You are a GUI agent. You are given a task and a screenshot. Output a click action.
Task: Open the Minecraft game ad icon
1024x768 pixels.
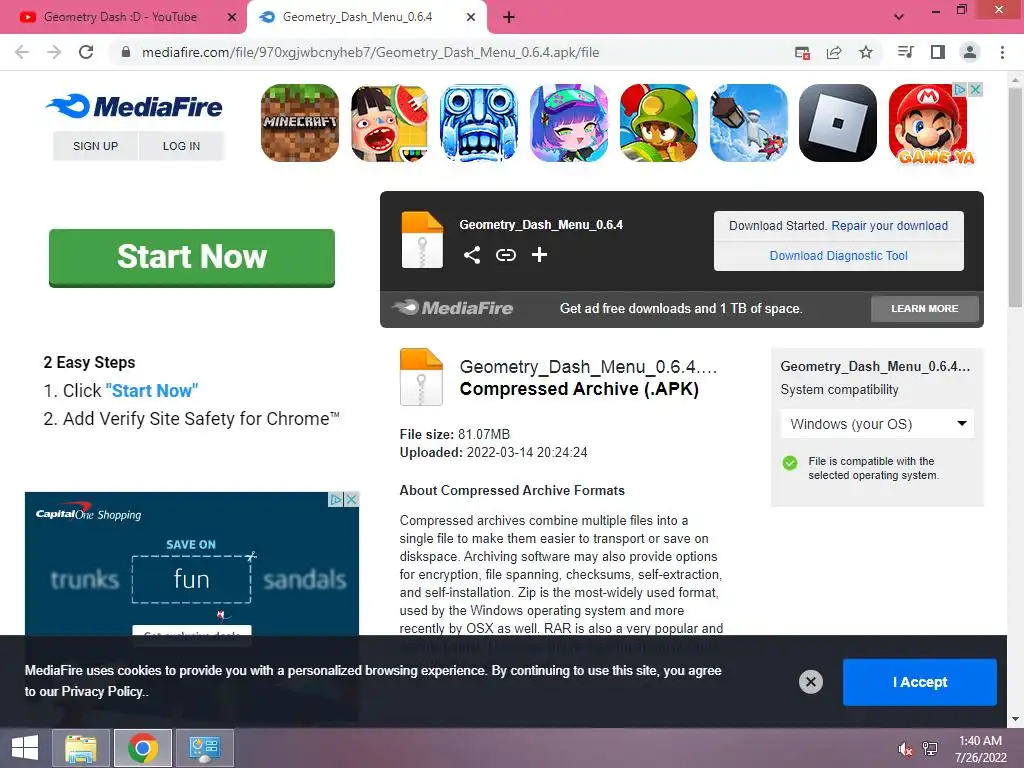(x=300, y=123)
